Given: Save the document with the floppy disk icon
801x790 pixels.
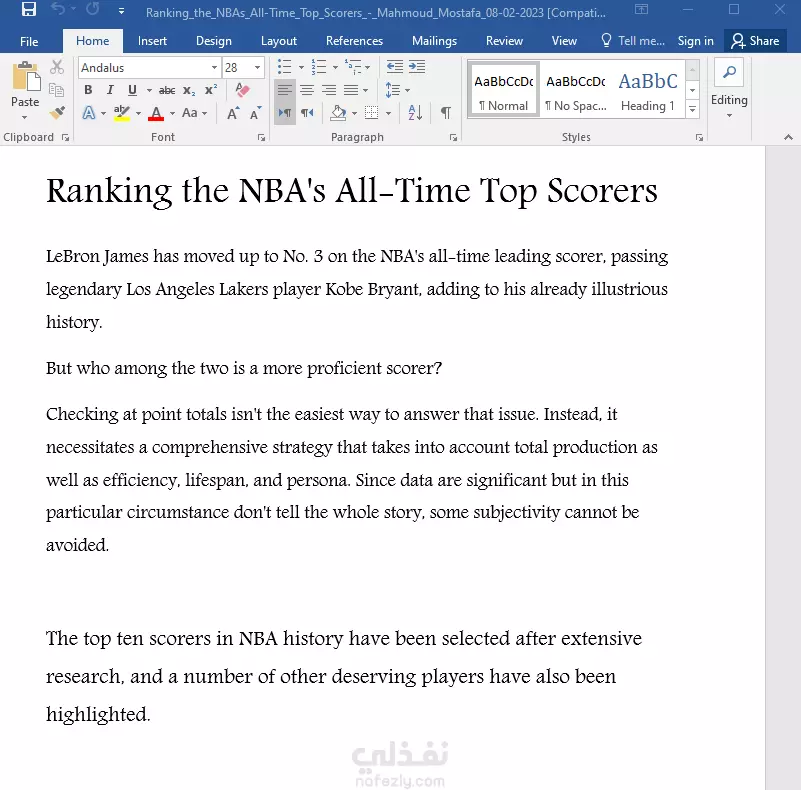Looking at the screenshot, I should pyautogui.click(x=29, y=10).
